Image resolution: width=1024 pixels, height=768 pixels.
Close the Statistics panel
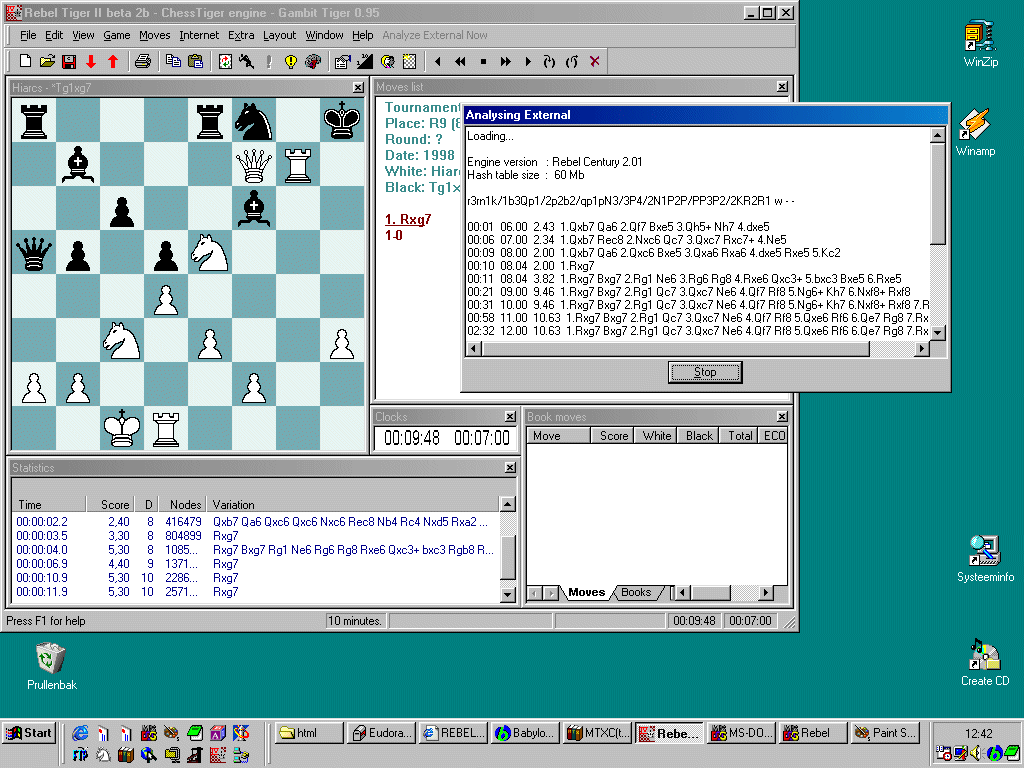pos(510,468)
